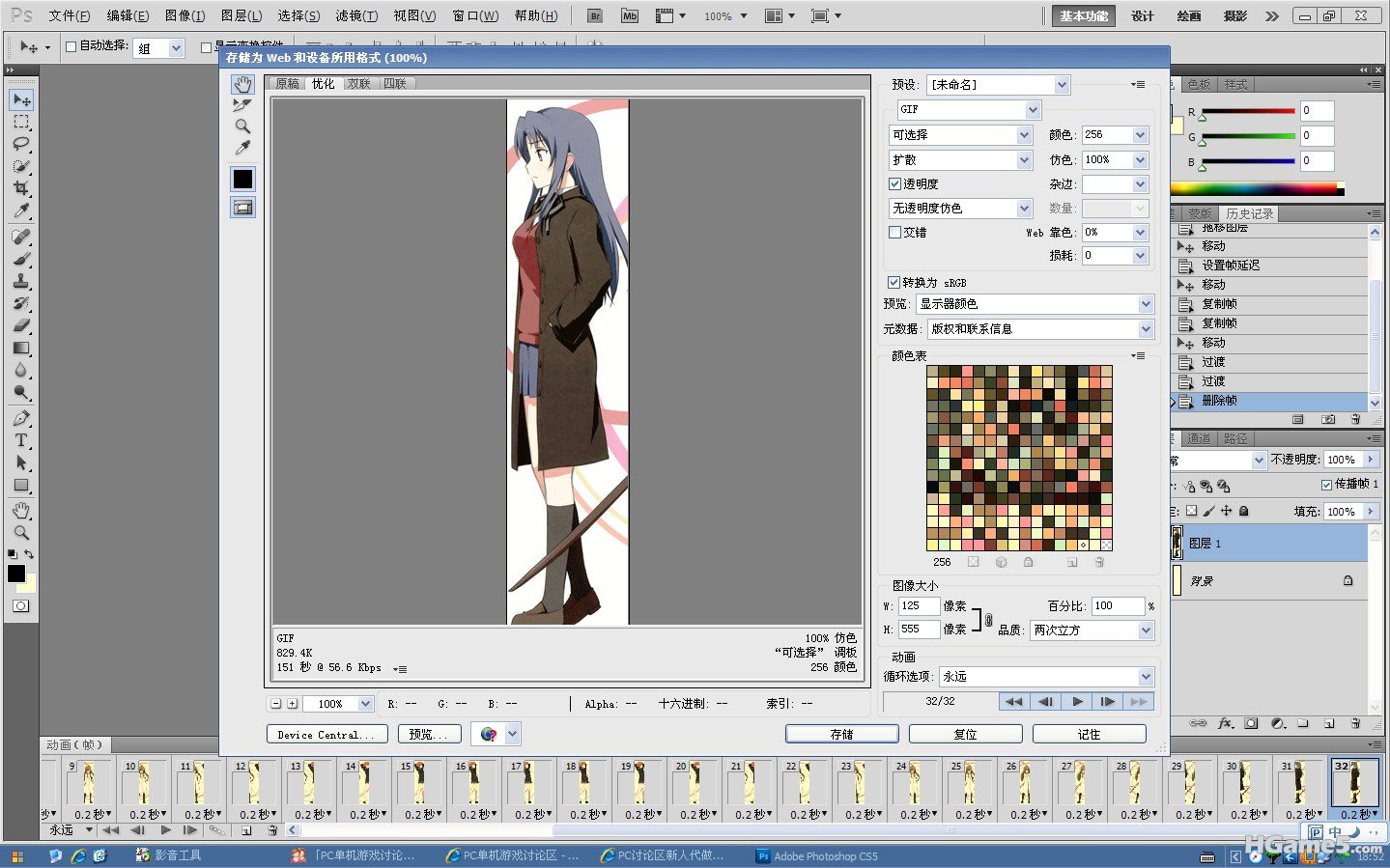The height and width of the screenshot is (868, 1390).
Task: Open the 品质 两次立方 quality dropdown
Action: [1092, 630]
